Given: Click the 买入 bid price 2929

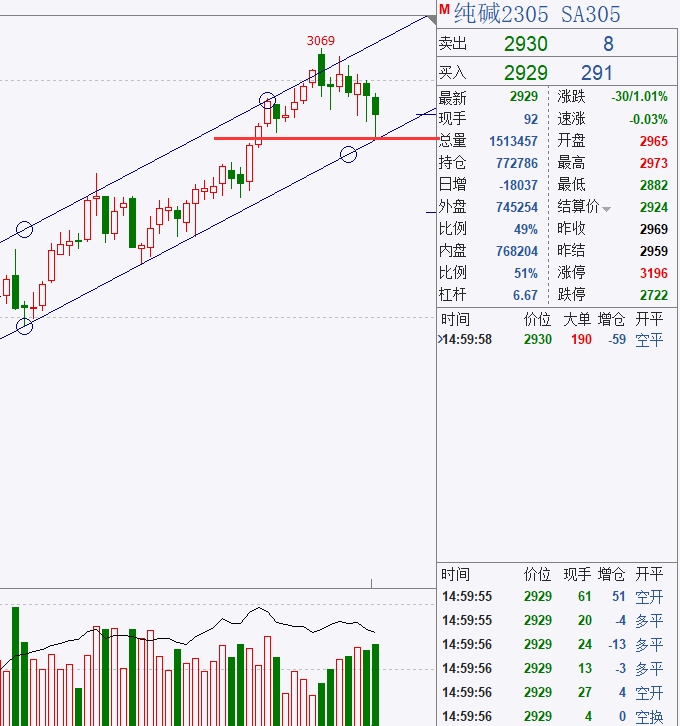Looking at the screenshot, I should (x=525, y=73).
